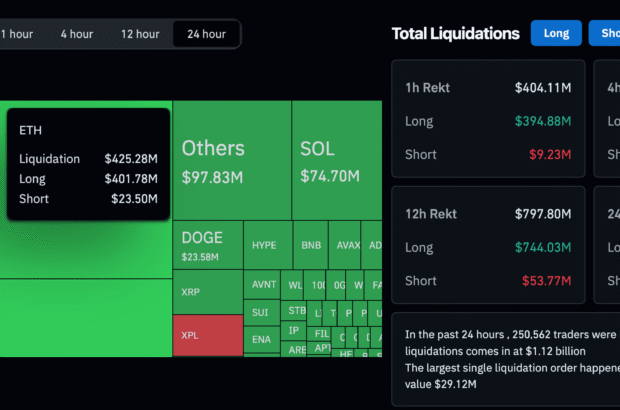Select the ENA tile

tap(261, 340)
